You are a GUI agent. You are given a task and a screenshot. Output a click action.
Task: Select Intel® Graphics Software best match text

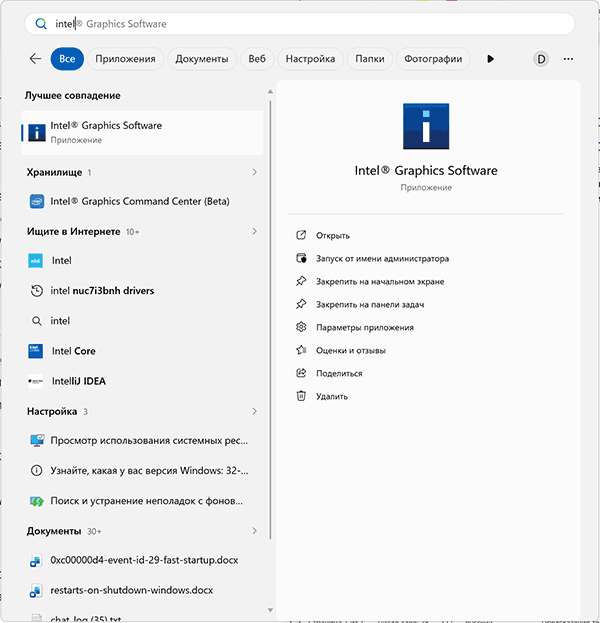pos(106,126)
